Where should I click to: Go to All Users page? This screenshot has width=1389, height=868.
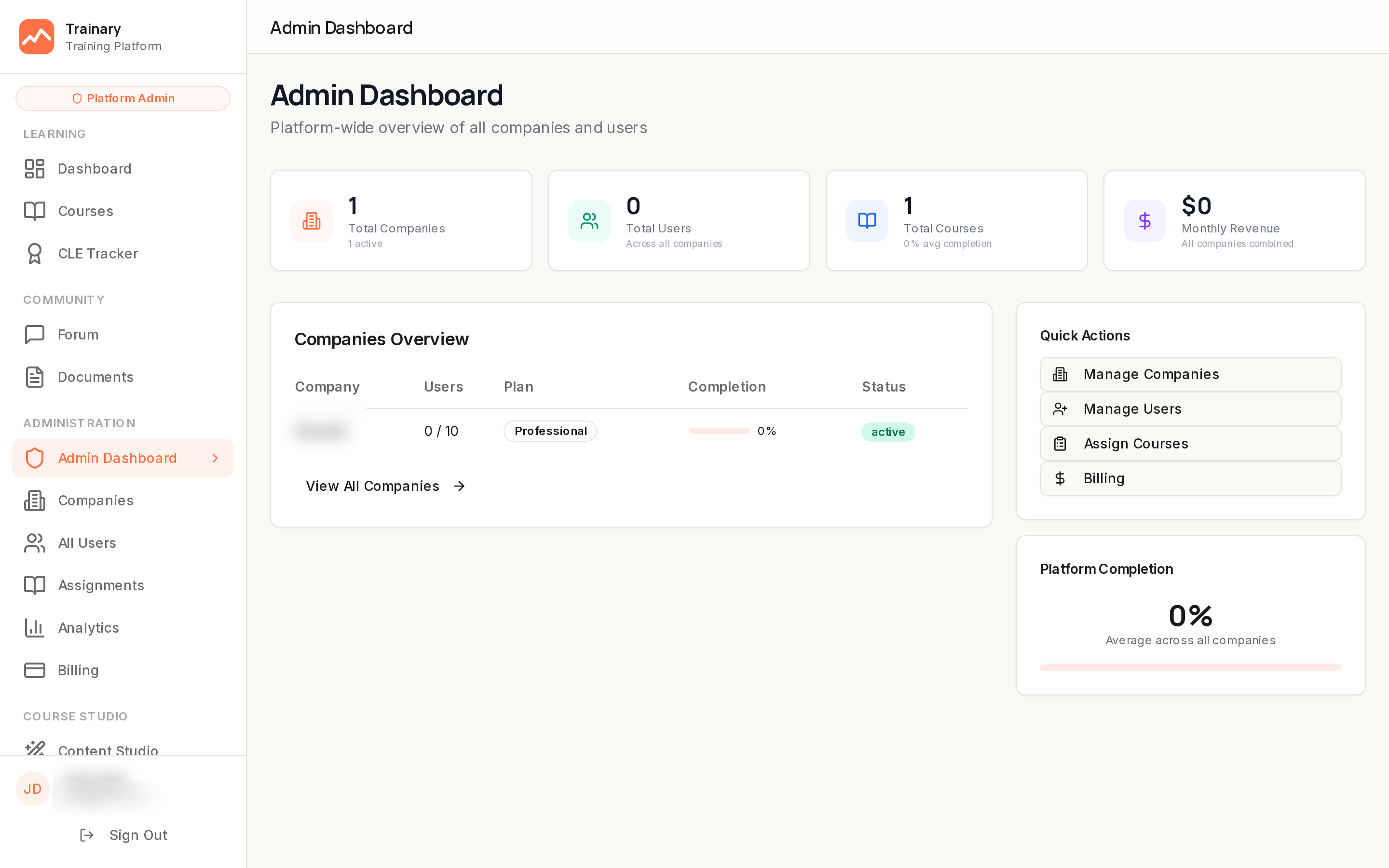point(123,543)
